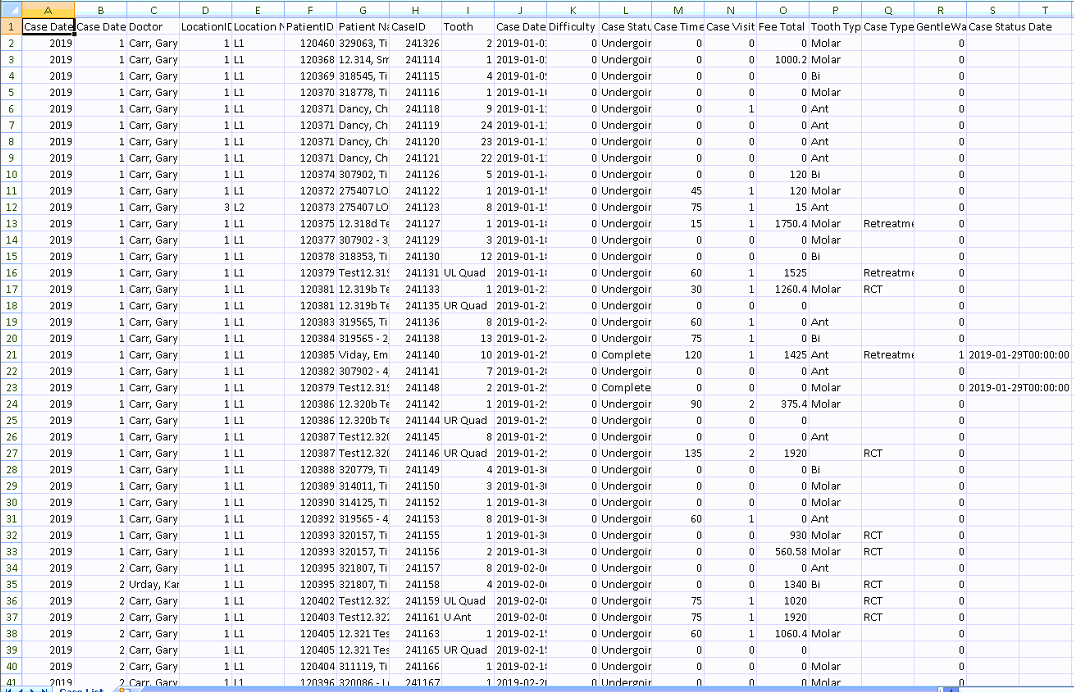Click the 1750.4 fee total cell
The width and height of the screenshot is (1074, 692).
(782, 224)
